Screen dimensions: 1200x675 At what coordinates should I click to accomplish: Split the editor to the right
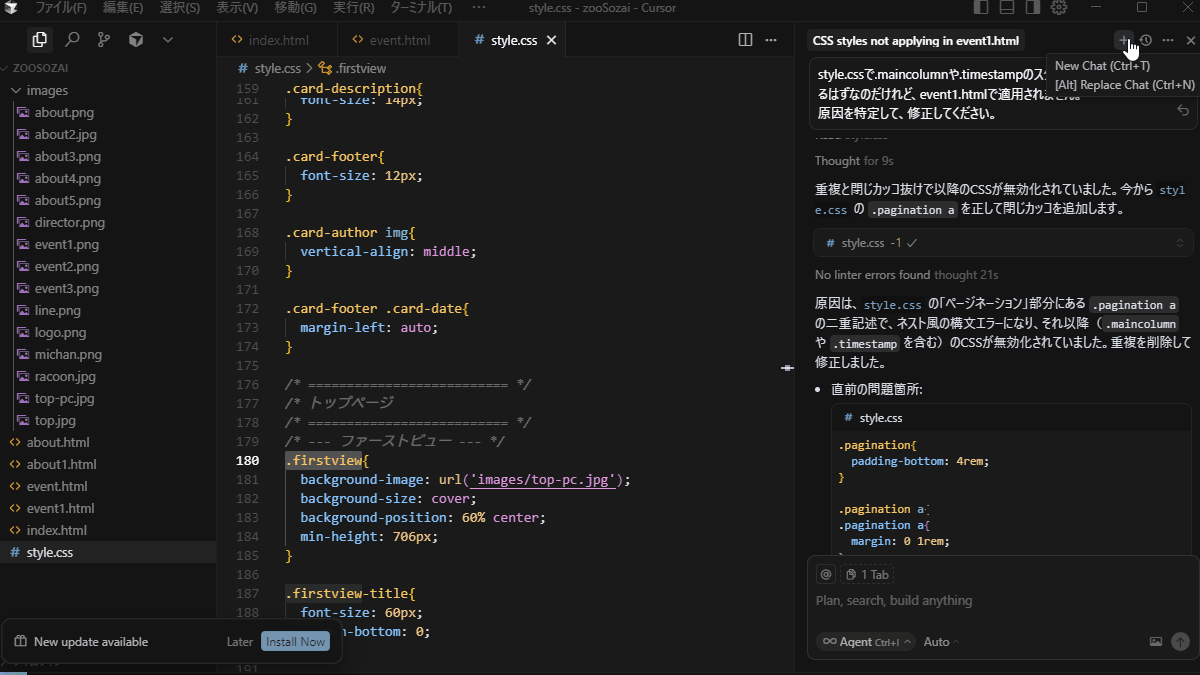(x=745, y=40)
